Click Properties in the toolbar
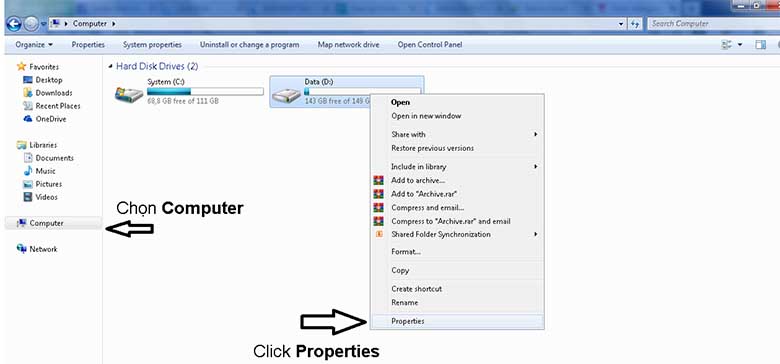Viewport: 780px width, 364px height. tap(88, 45)
